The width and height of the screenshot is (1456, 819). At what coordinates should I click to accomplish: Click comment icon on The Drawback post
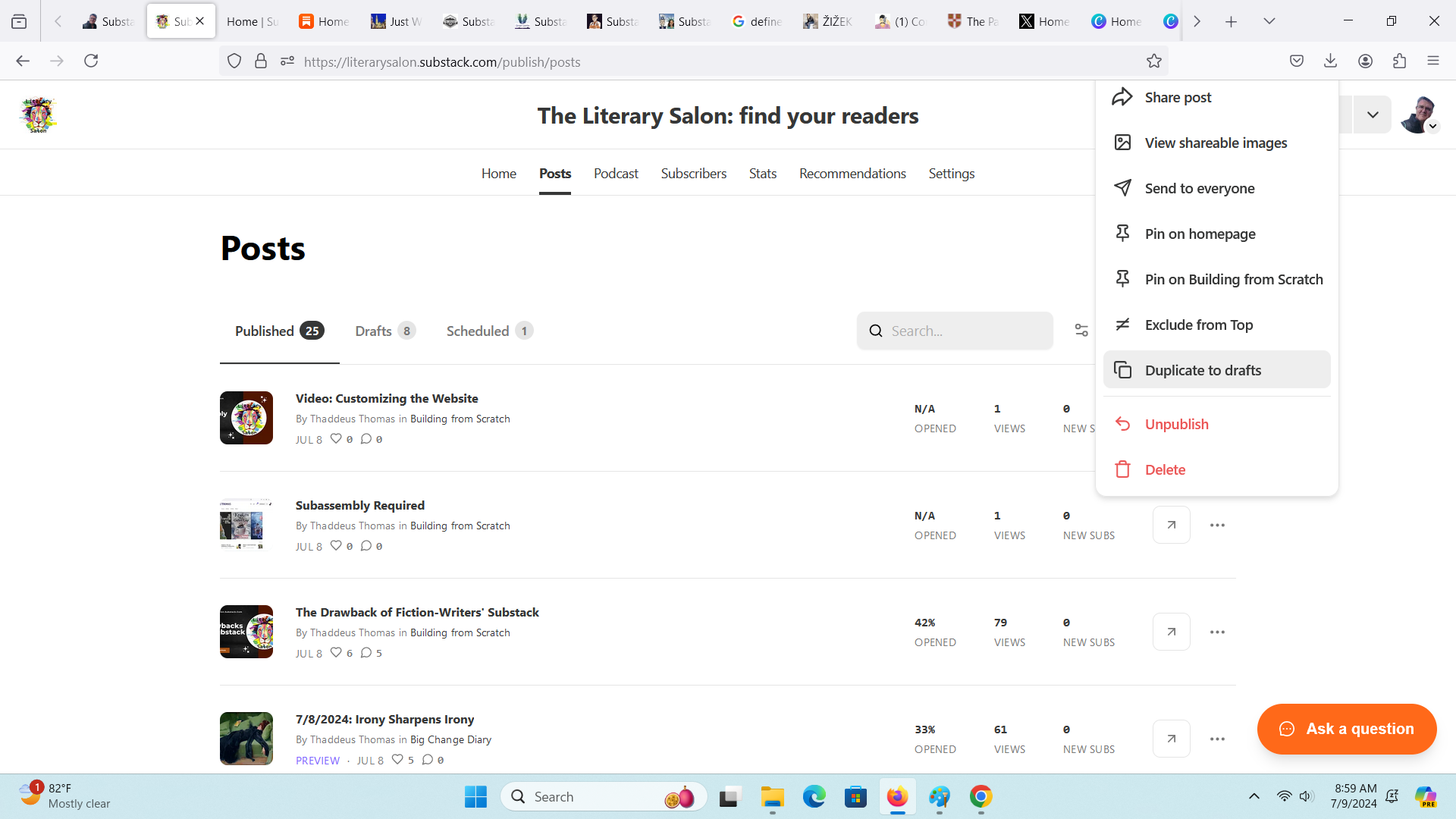pos(366,653)
